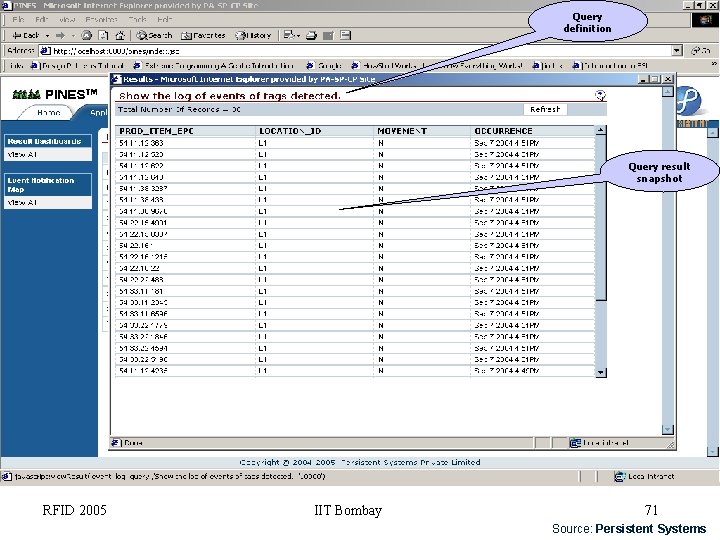Viewport: 720px width, 540px height.
Task: Click the results table scroll down arrow
Action: (600, 372)
